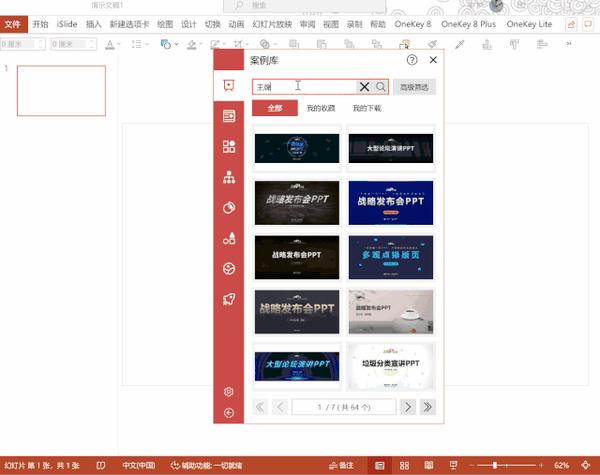The height and width of the screenshot is (475, 600).
Task: Click the comments icon at ribbon right
Action: pos(588,24)
